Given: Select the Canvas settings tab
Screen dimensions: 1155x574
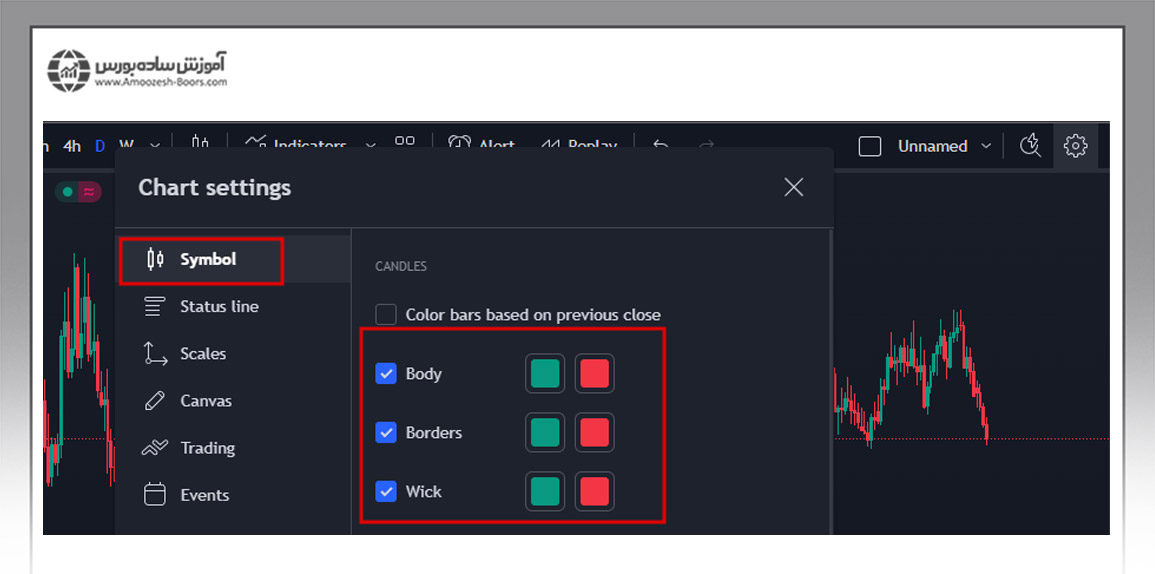Looking at the screenshot, I should (205, 401).
